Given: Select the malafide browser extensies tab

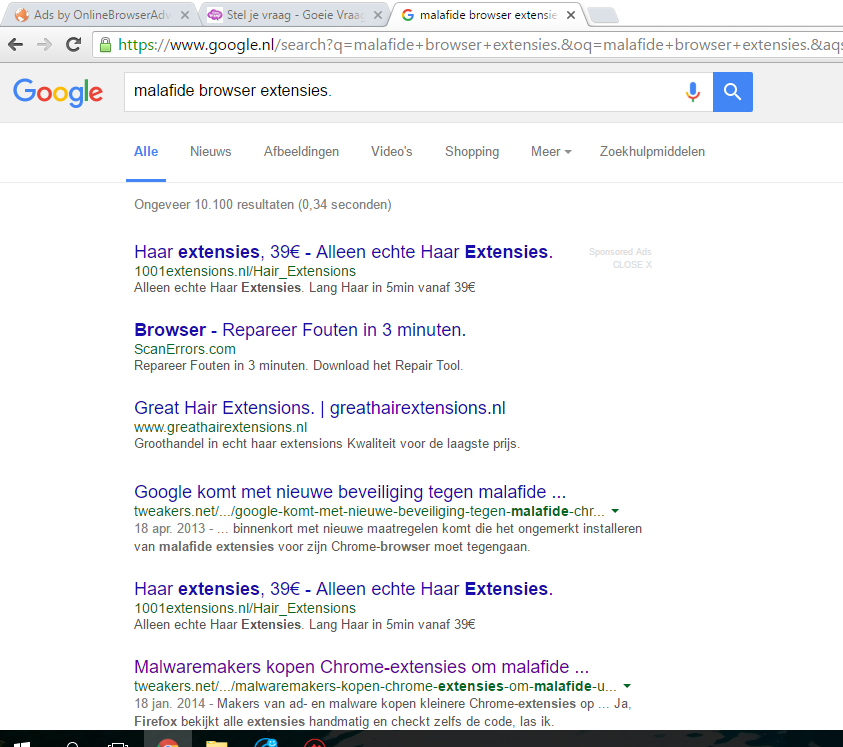Looking at the screenshot, I should pyautogui.click(x=487, y=15).
